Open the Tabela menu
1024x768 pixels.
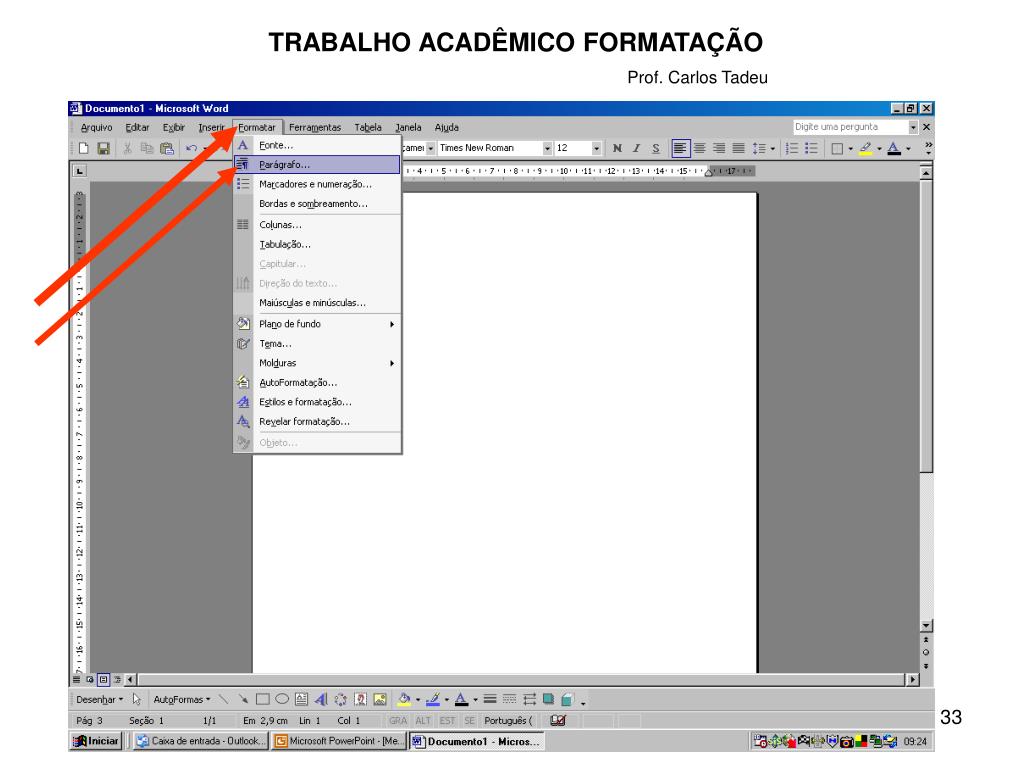pyautogui.click(x=368, y=127)
